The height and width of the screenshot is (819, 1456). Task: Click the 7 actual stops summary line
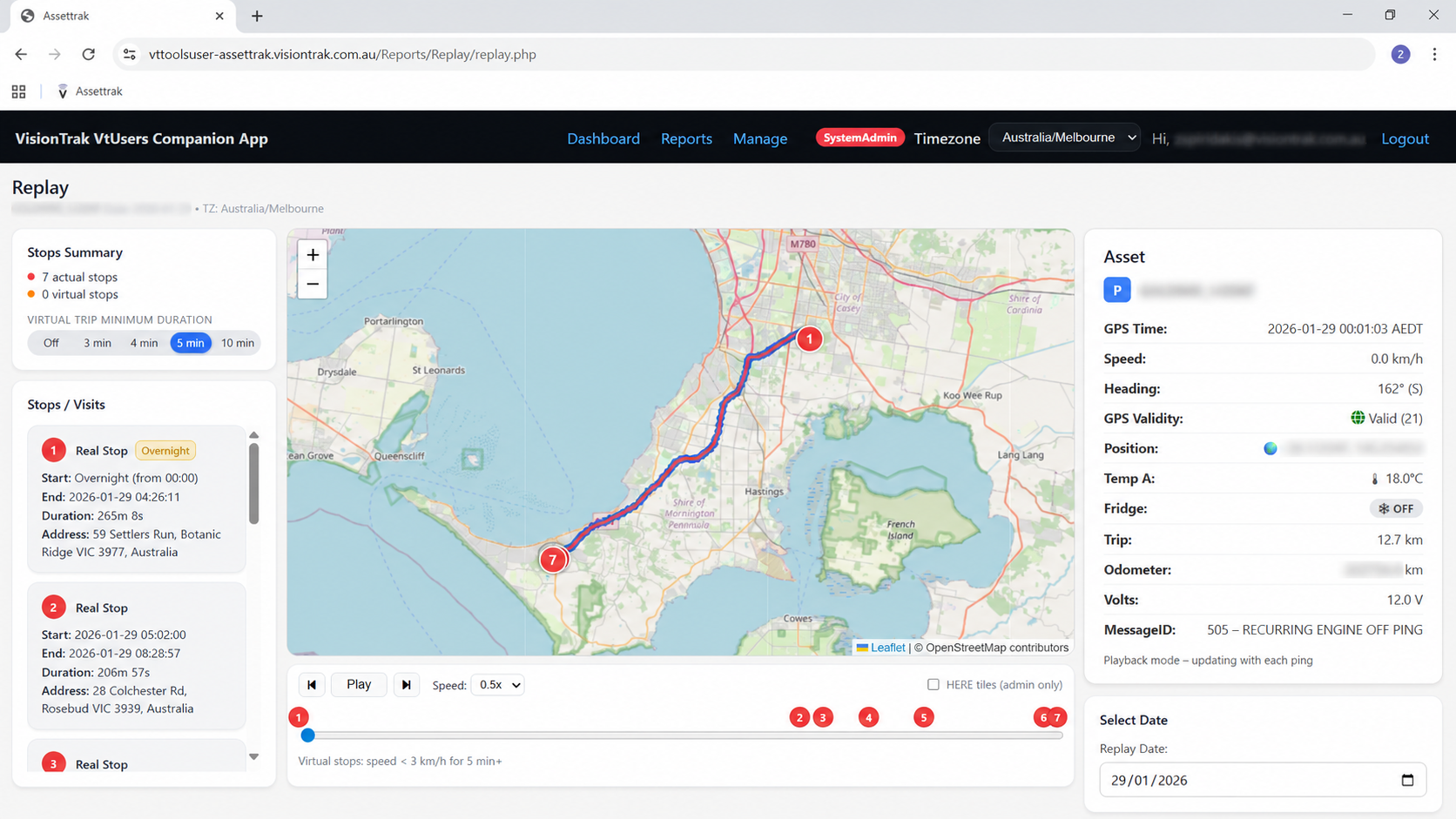coord(79,277)
